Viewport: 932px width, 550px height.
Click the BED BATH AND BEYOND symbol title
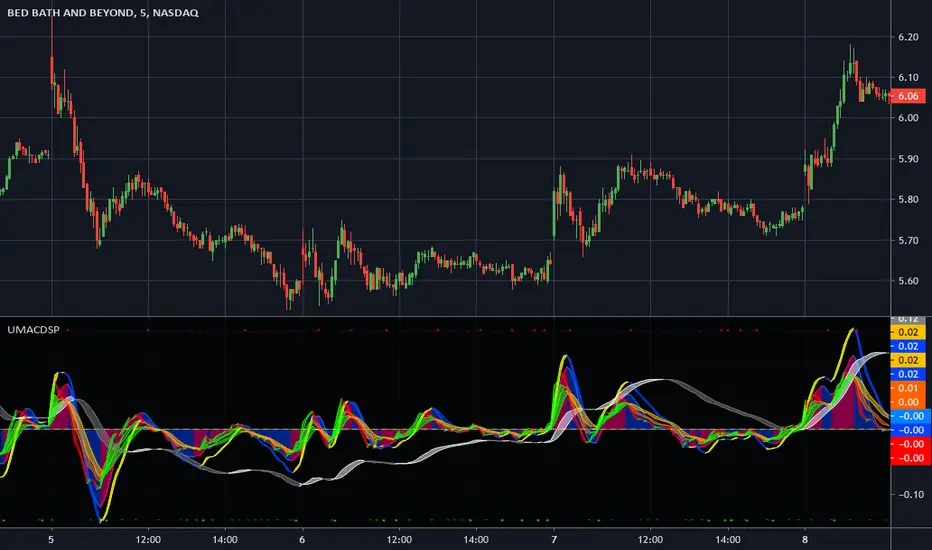(x=102, y=12)
